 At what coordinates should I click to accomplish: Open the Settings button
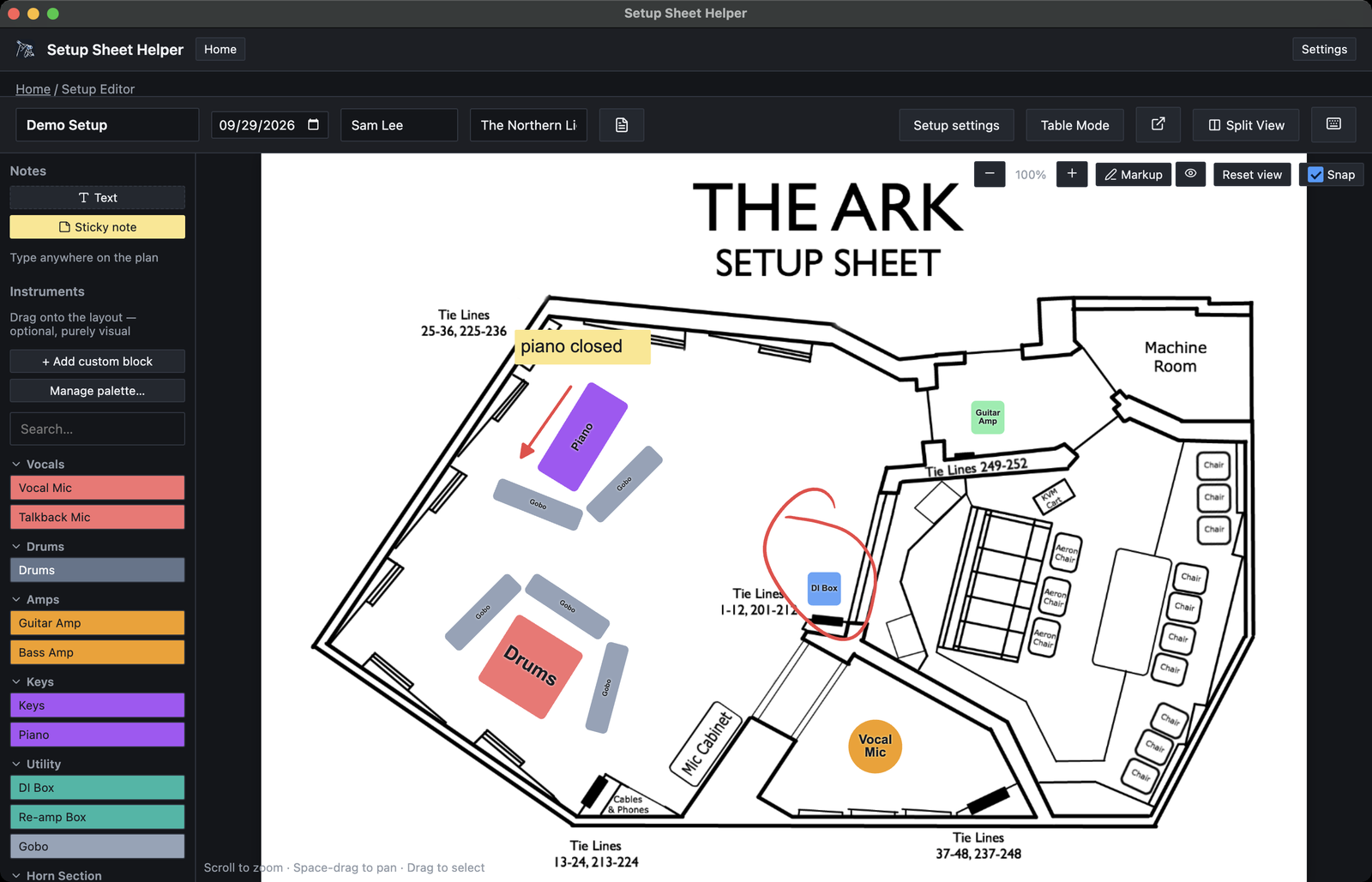[x=1324, y=49]
